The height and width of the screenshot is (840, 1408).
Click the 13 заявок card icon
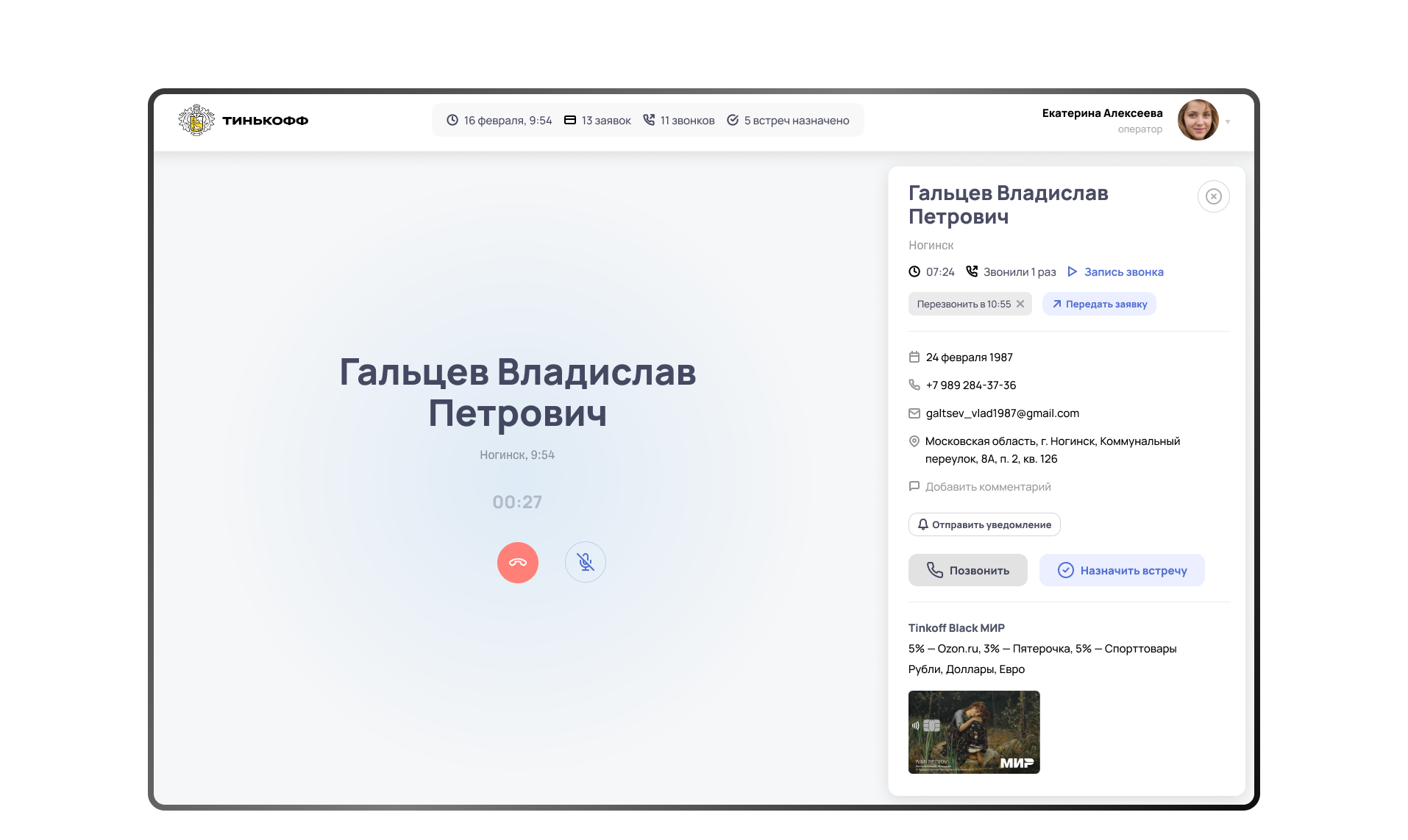(569, 120)
